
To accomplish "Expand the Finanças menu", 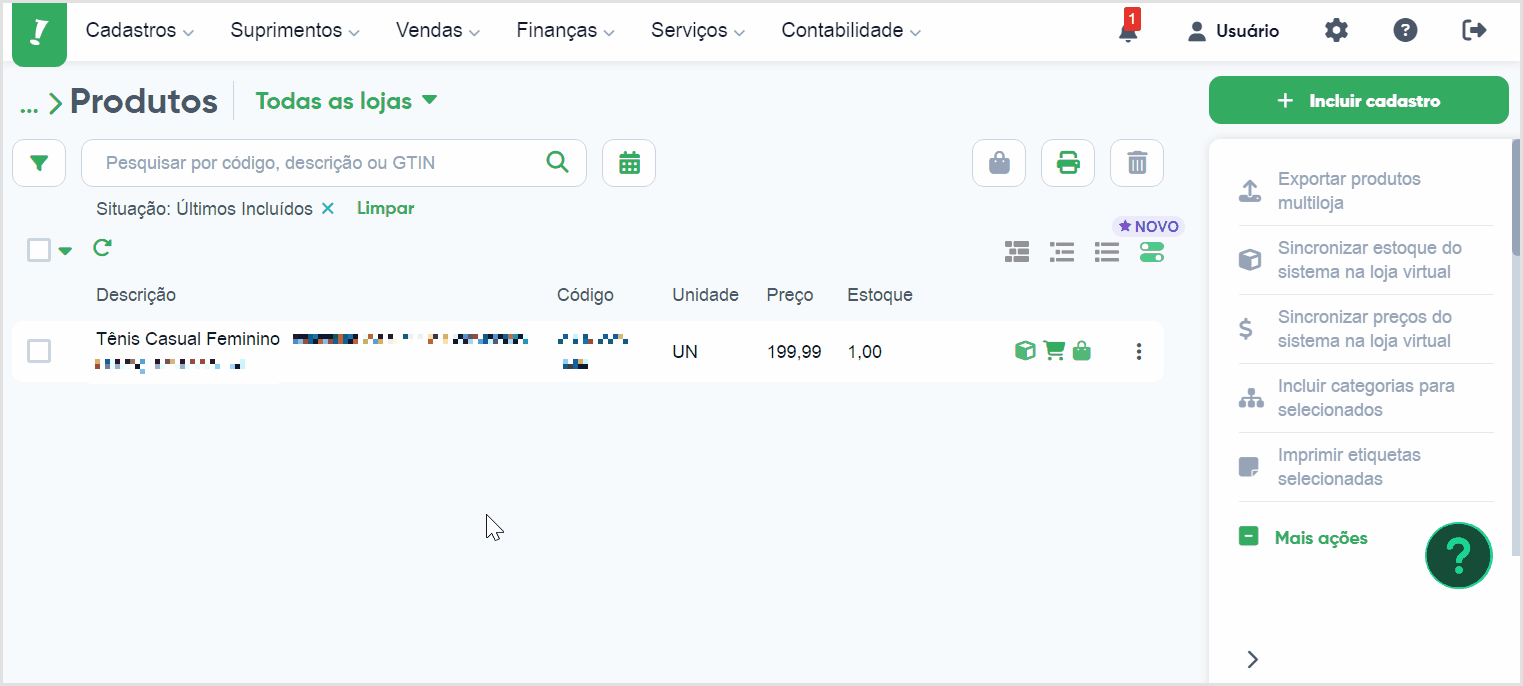I will point(566,31).
